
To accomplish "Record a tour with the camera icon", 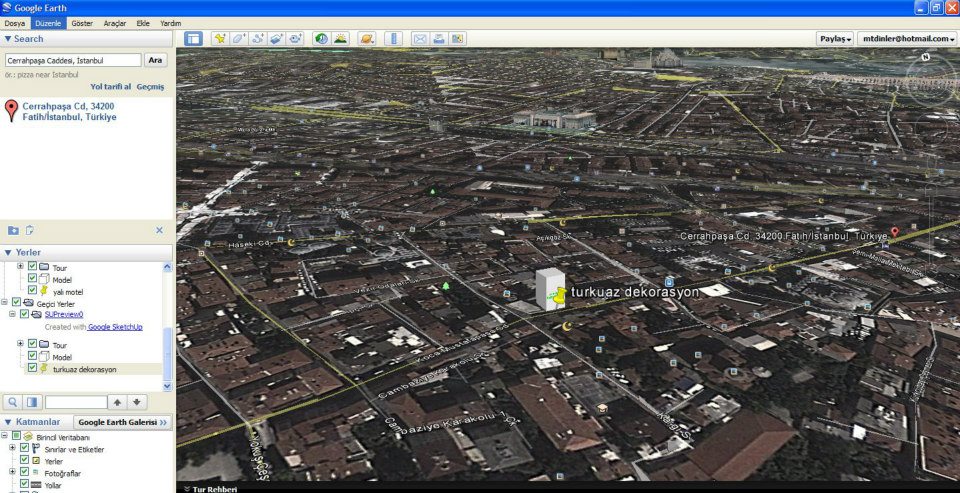I will [296, 39].
